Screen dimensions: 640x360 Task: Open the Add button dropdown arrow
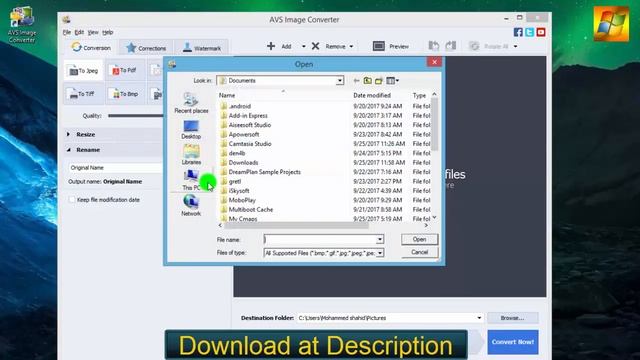coord(303,47)
